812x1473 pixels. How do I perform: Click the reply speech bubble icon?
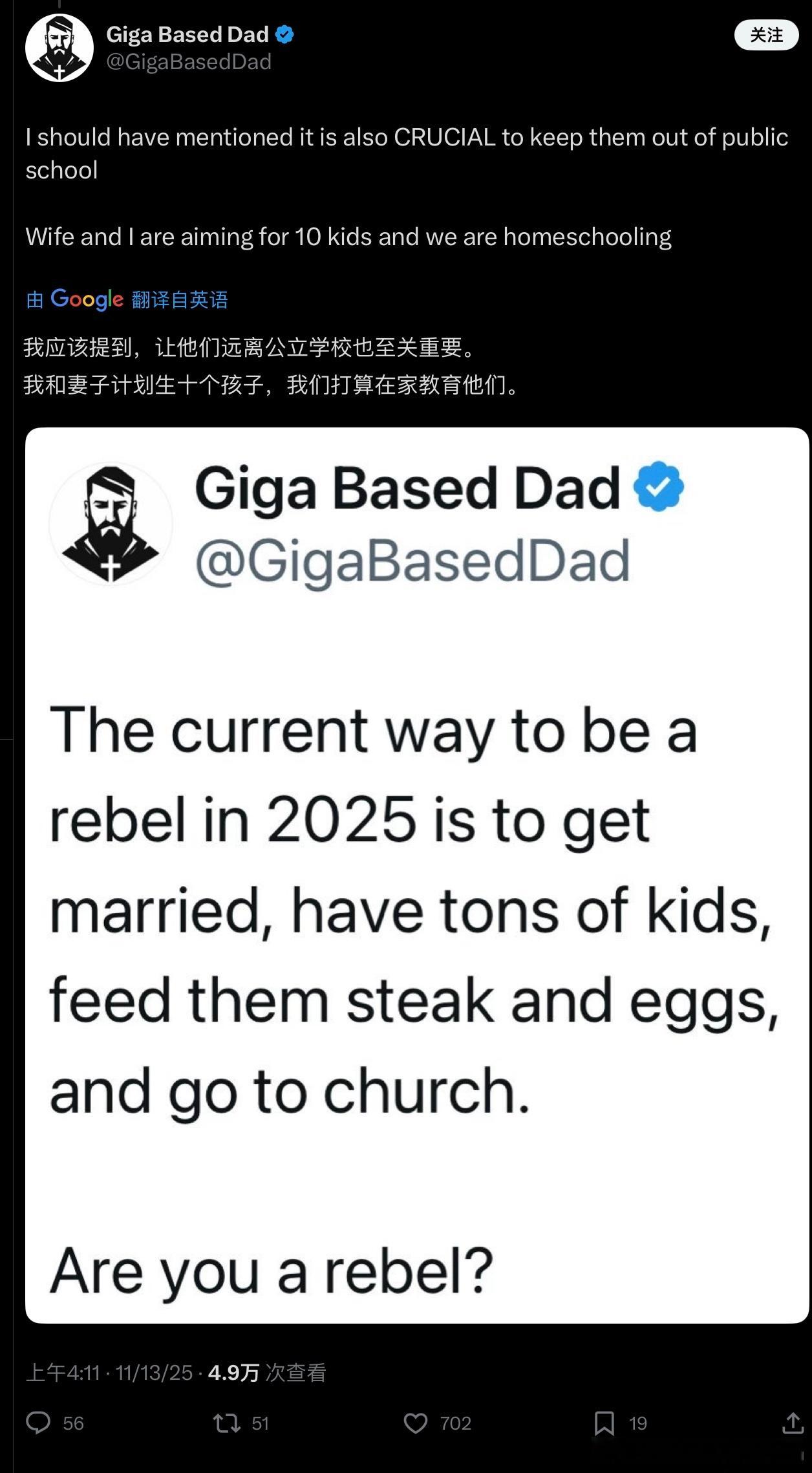click(x=38, y=1423)
